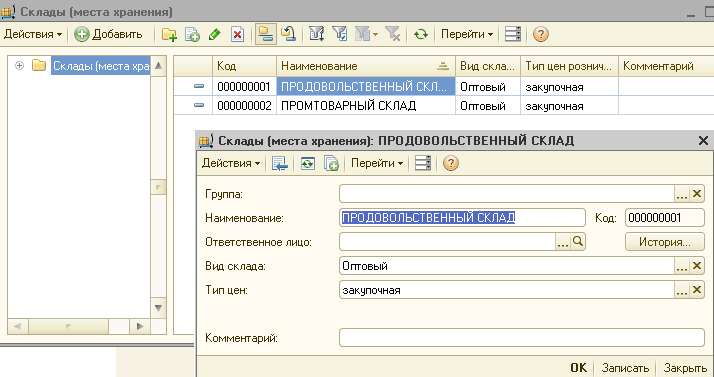Select the ПРОМТОВАРНЫЙ СКЛАД row
714x377 pixels.
(x=444, y=106)
